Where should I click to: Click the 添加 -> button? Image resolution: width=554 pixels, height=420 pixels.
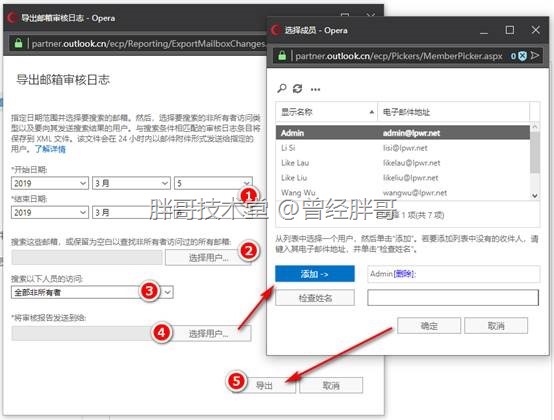coord(315,274)
